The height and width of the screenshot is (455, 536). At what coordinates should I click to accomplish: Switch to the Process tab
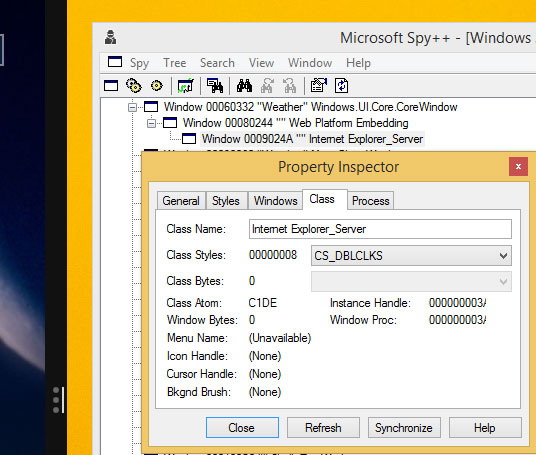point(371,201)
